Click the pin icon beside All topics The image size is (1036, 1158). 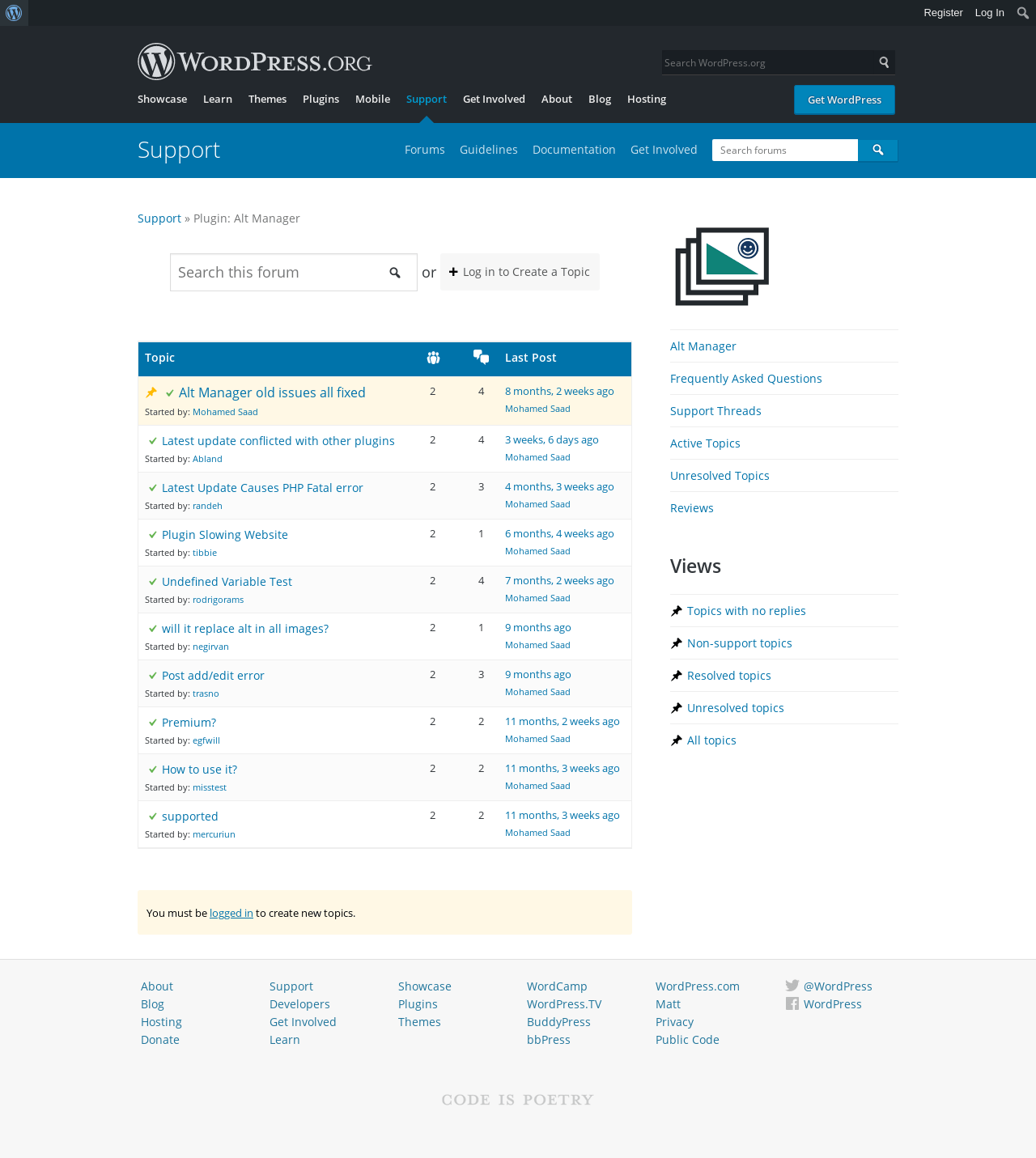click(677, 740)
